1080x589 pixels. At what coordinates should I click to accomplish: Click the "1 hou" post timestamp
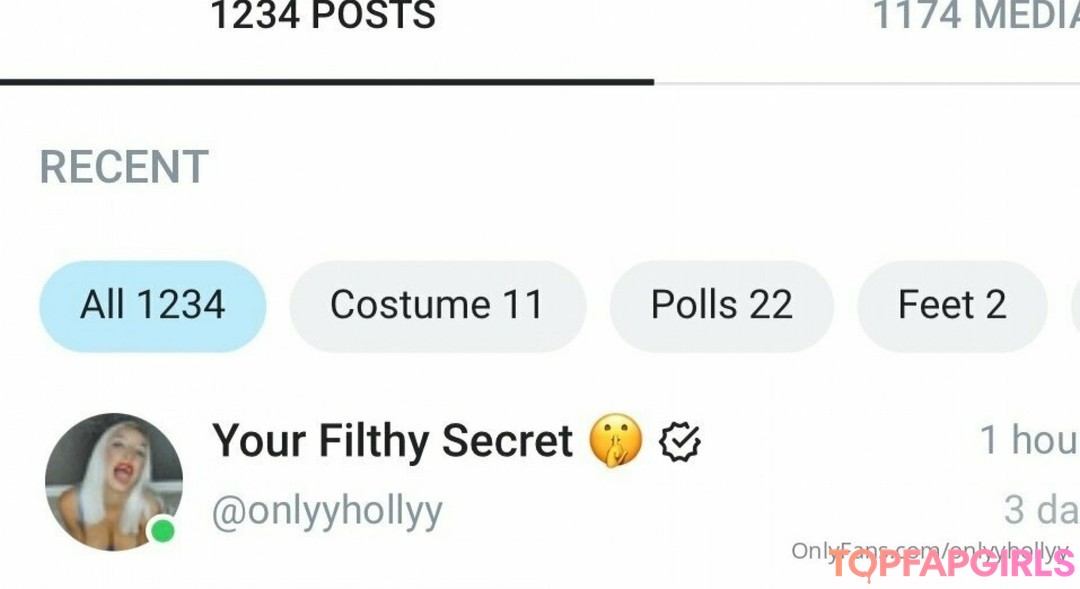pos(1029,440)
